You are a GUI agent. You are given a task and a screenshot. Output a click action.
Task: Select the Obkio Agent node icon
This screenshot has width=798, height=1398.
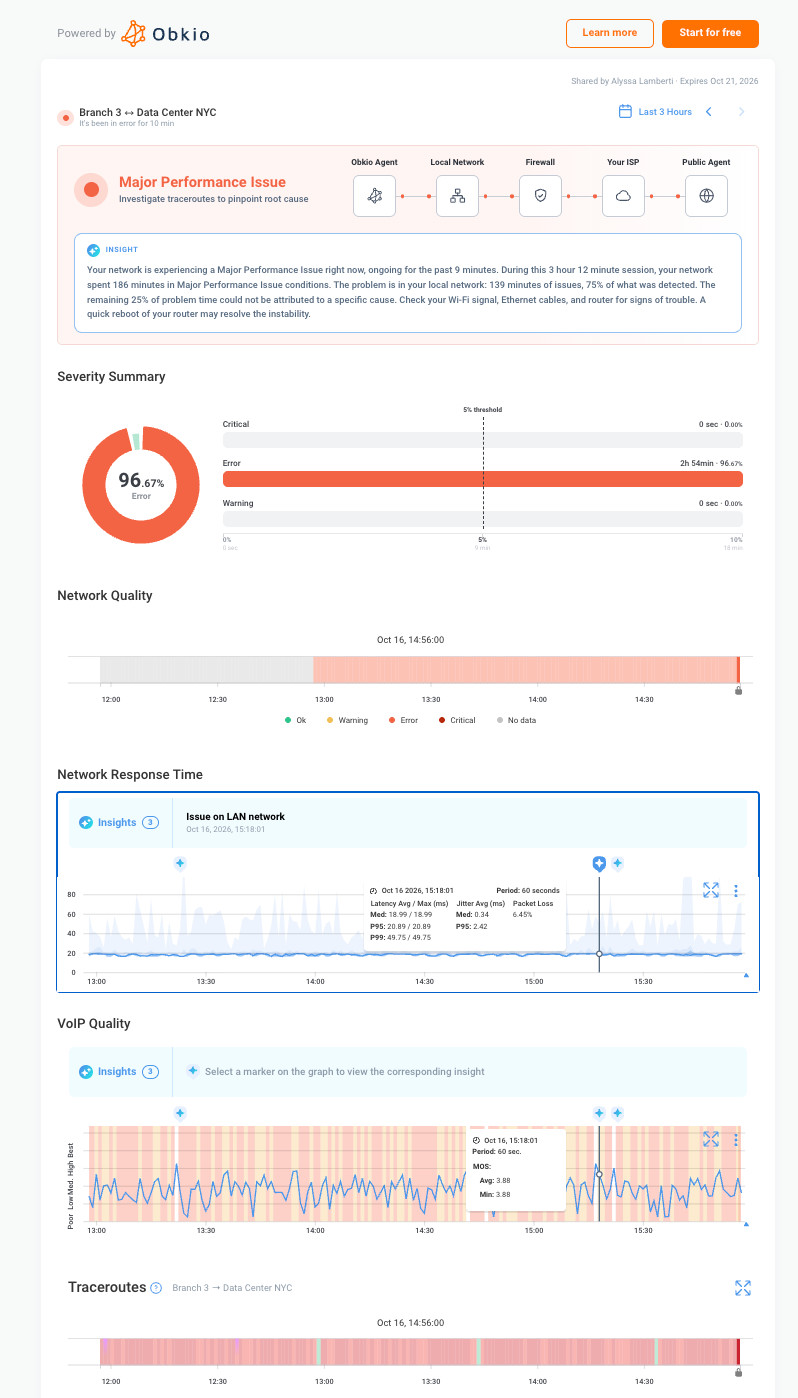(375, 196)
